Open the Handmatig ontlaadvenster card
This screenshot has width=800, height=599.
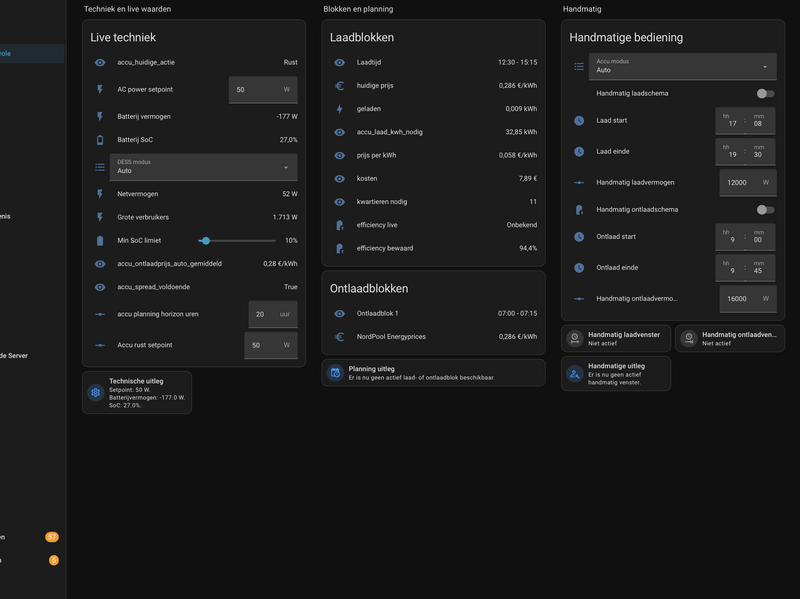[x=730, y=338]
